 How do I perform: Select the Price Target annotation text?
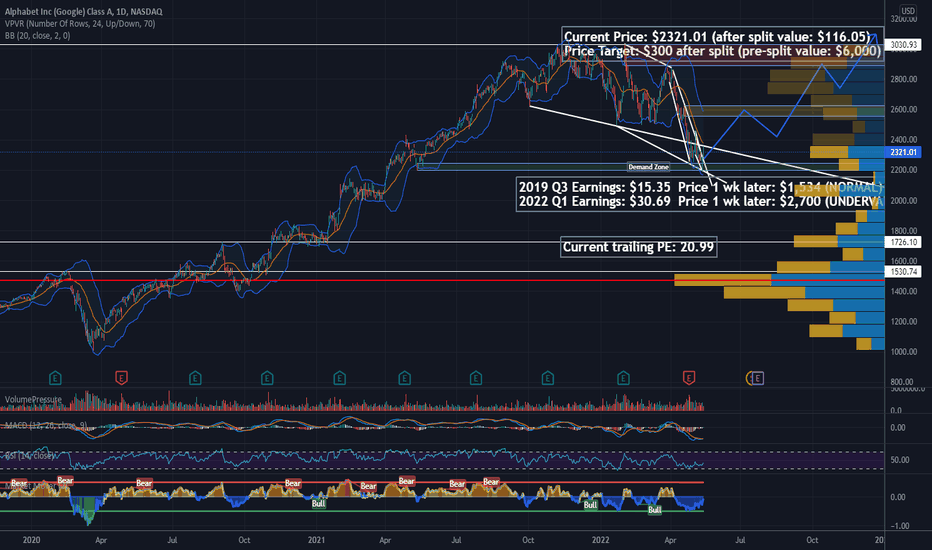coord(722,51)
